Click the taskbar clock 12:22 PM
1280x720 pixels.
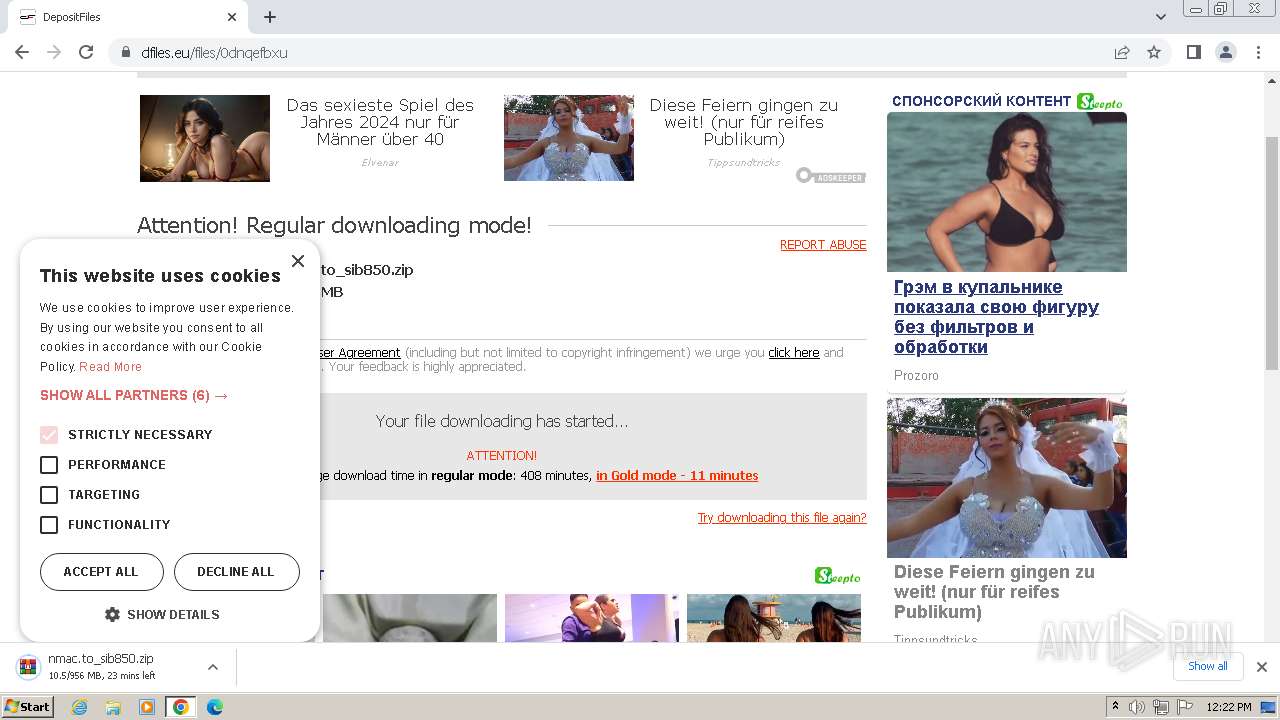point(1229,707)
